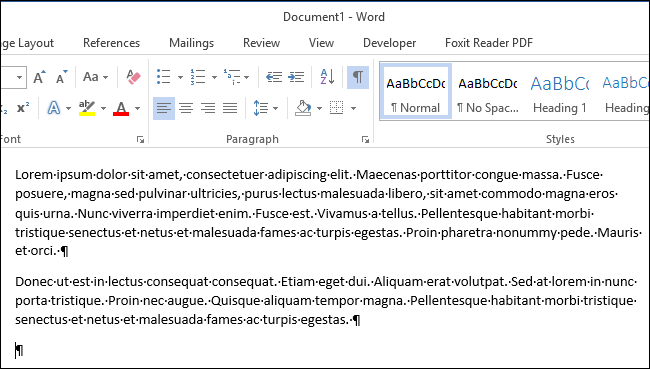Viewport: 650px width, 369px height.
Task: Apply bullet list formatting
Action: coord(164,77)
